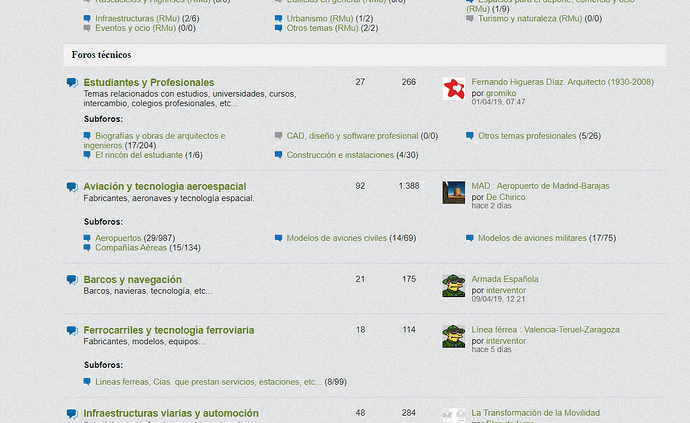690x423 pixels.
Task: Click subforum icon next to Modelos de aviones militares
Action: click(x=470, y=238)
